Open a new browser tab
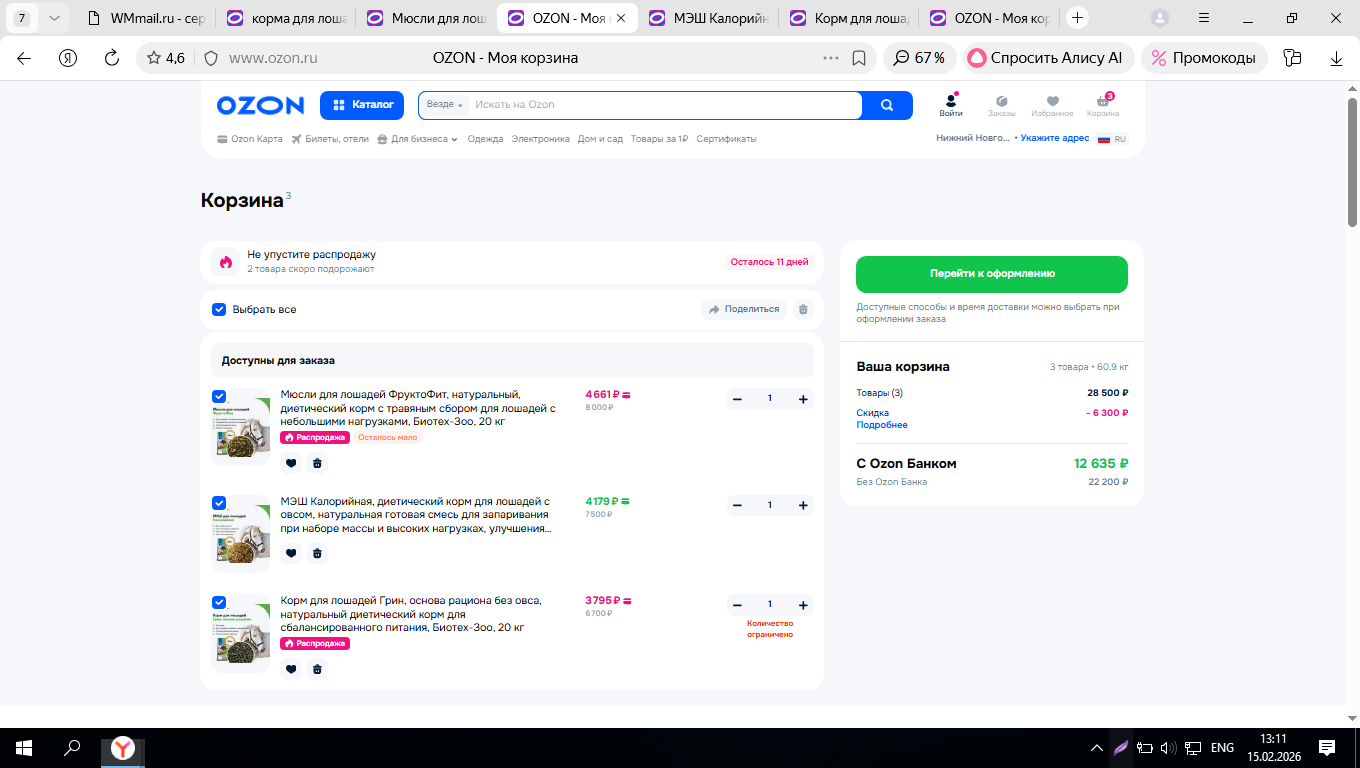 1077,18
